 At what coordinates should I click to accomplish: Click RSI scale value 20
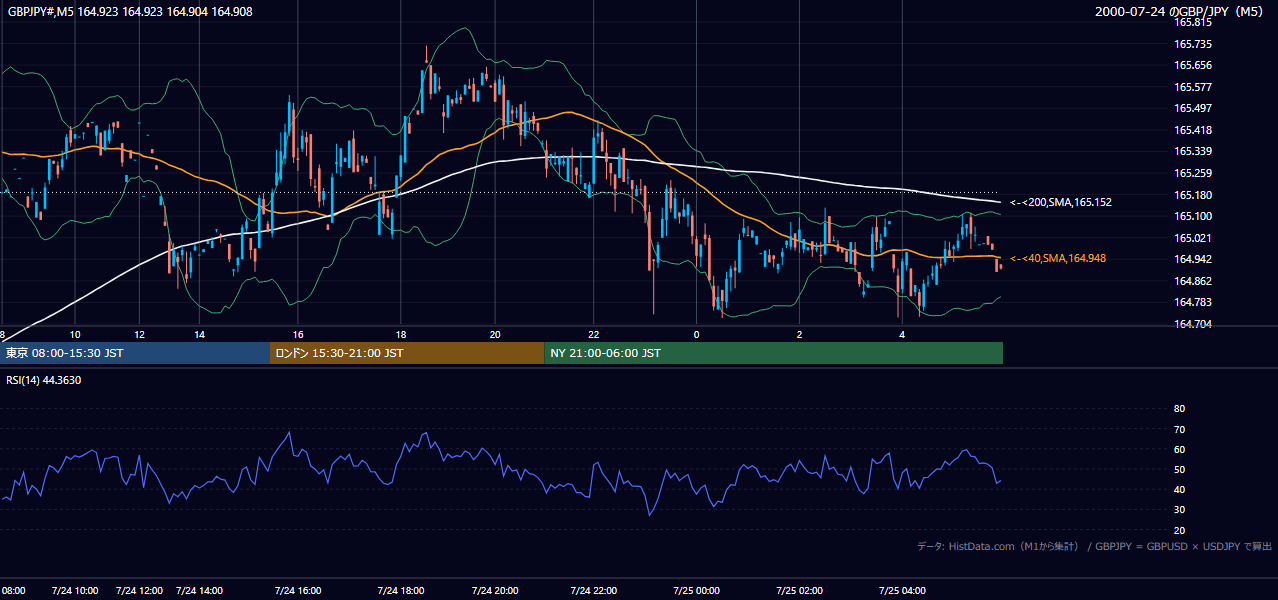point(1179,530)
